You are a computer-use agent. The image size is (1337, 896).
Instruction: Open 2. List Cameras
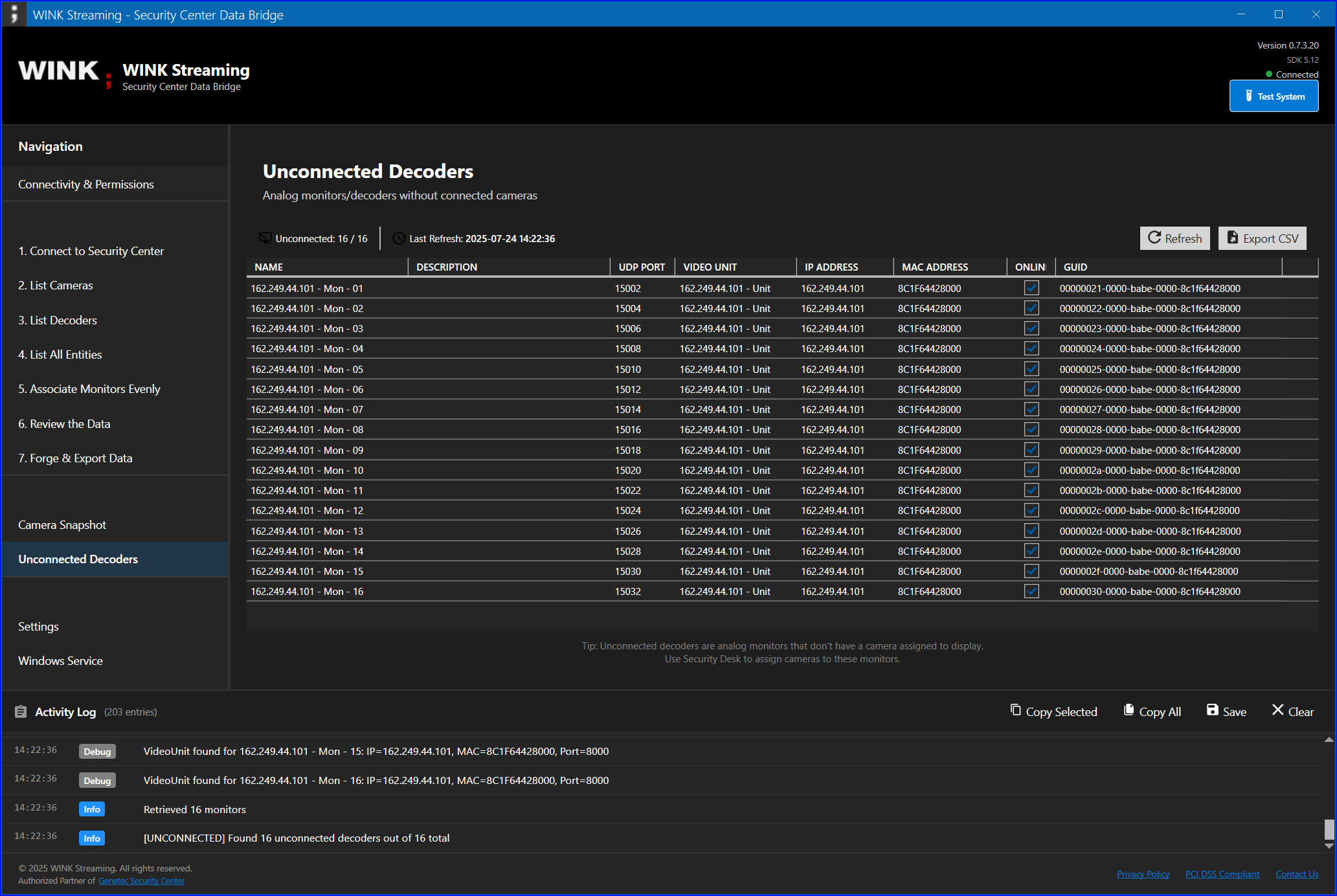coord(115,286)
